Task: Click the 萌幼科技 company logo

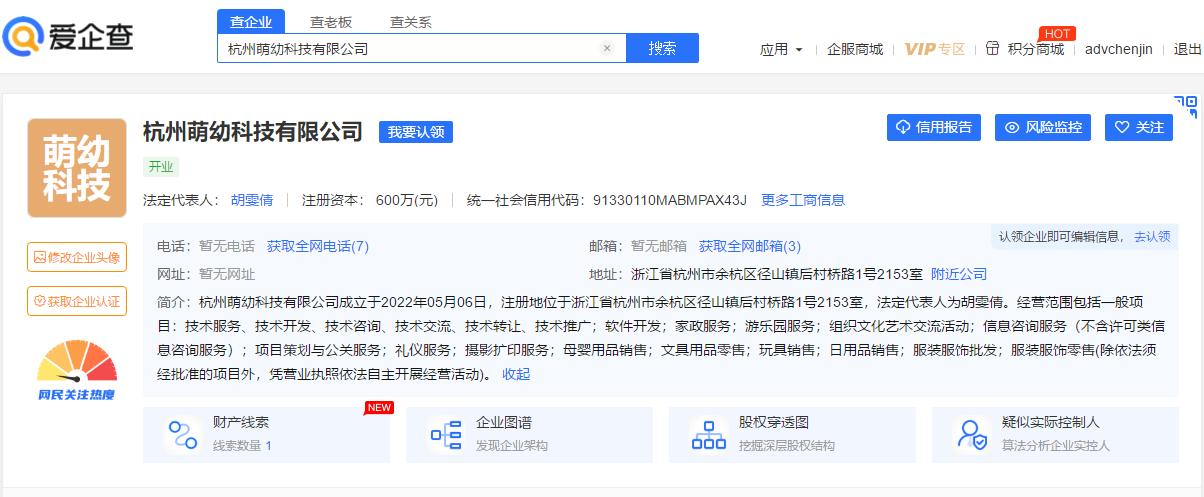Action: coord(77,168)
